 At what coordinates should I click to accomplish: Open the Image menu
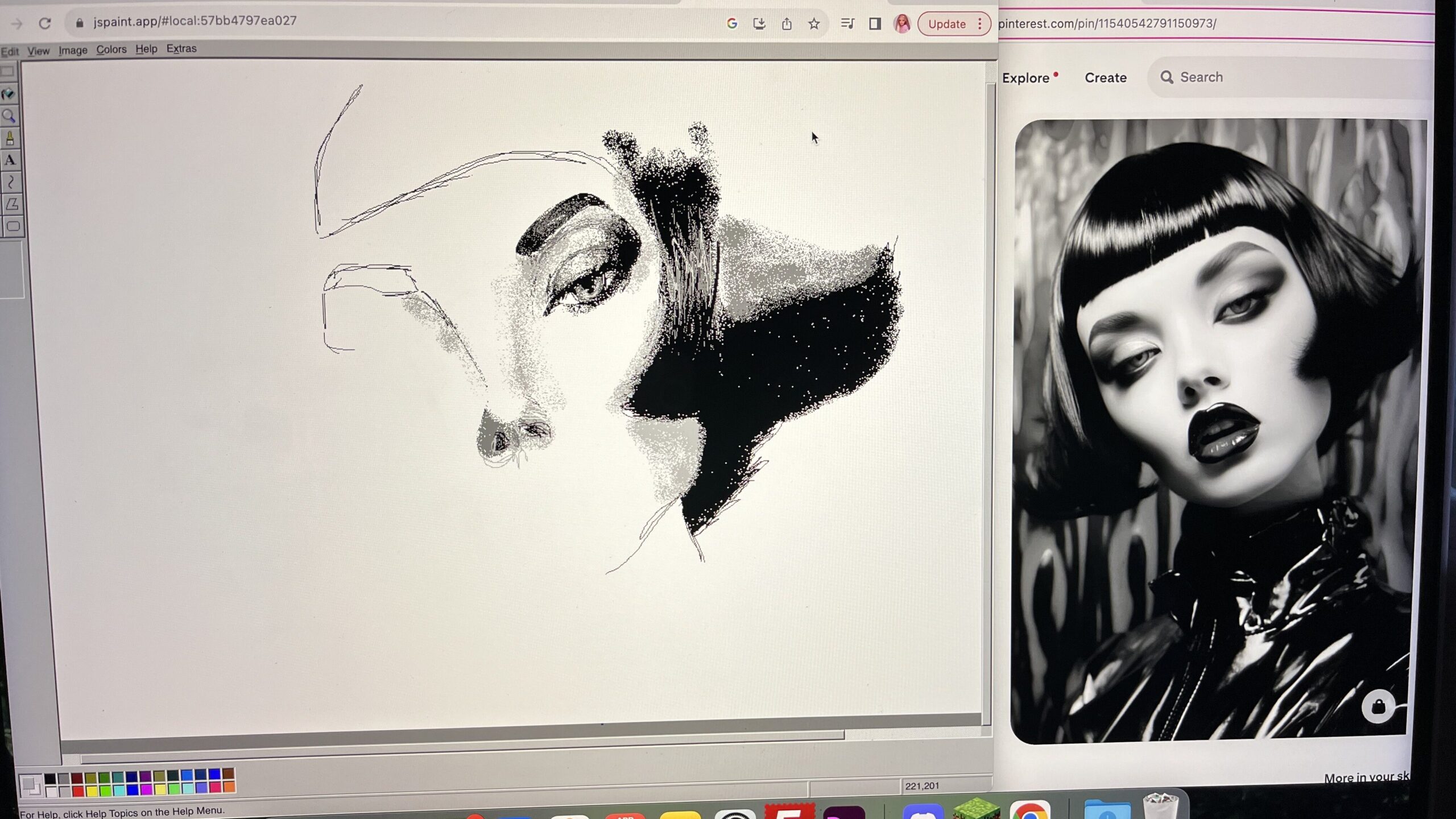(73, 51)
